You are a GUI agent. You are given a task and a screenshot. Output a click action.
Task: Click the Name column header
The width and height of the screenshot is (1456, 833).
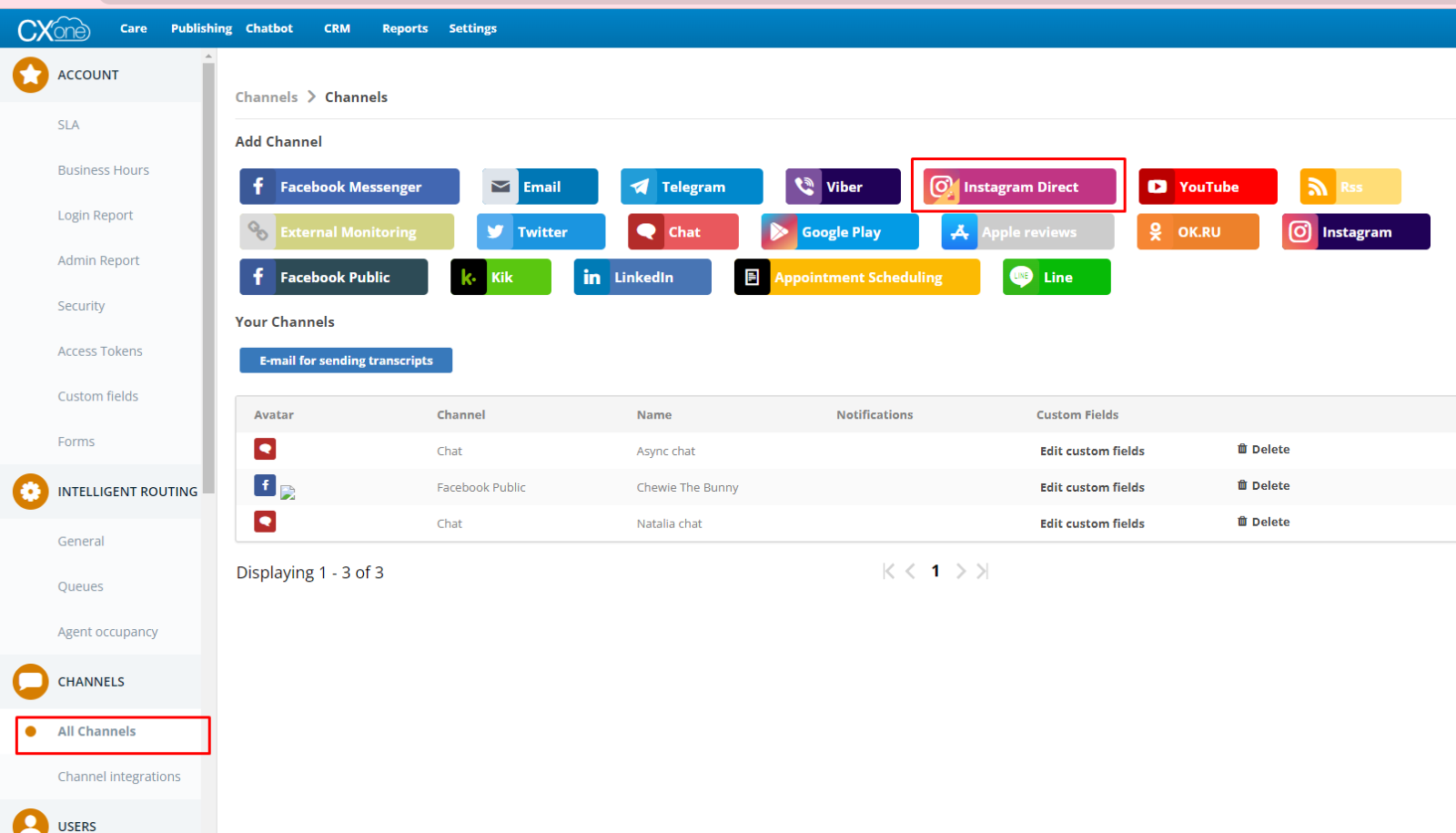[x=654, y=414]
